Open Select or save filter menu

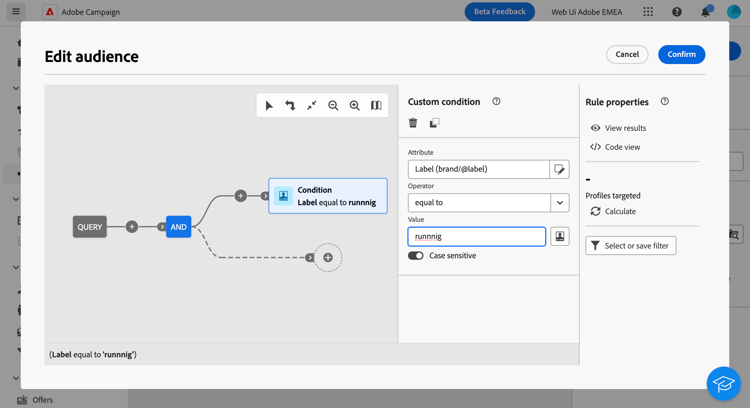pos(631,245)
